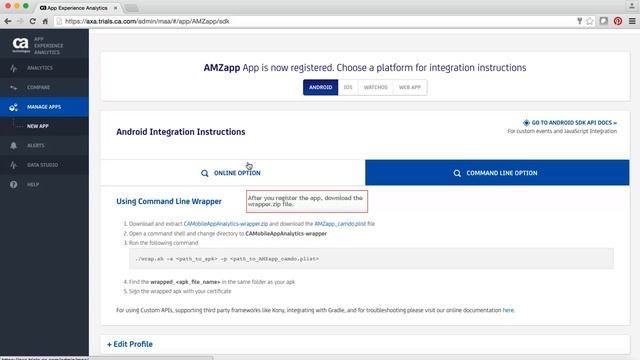Click the Manage Apps gears icon
640x360 pixels.
[13, 107]
